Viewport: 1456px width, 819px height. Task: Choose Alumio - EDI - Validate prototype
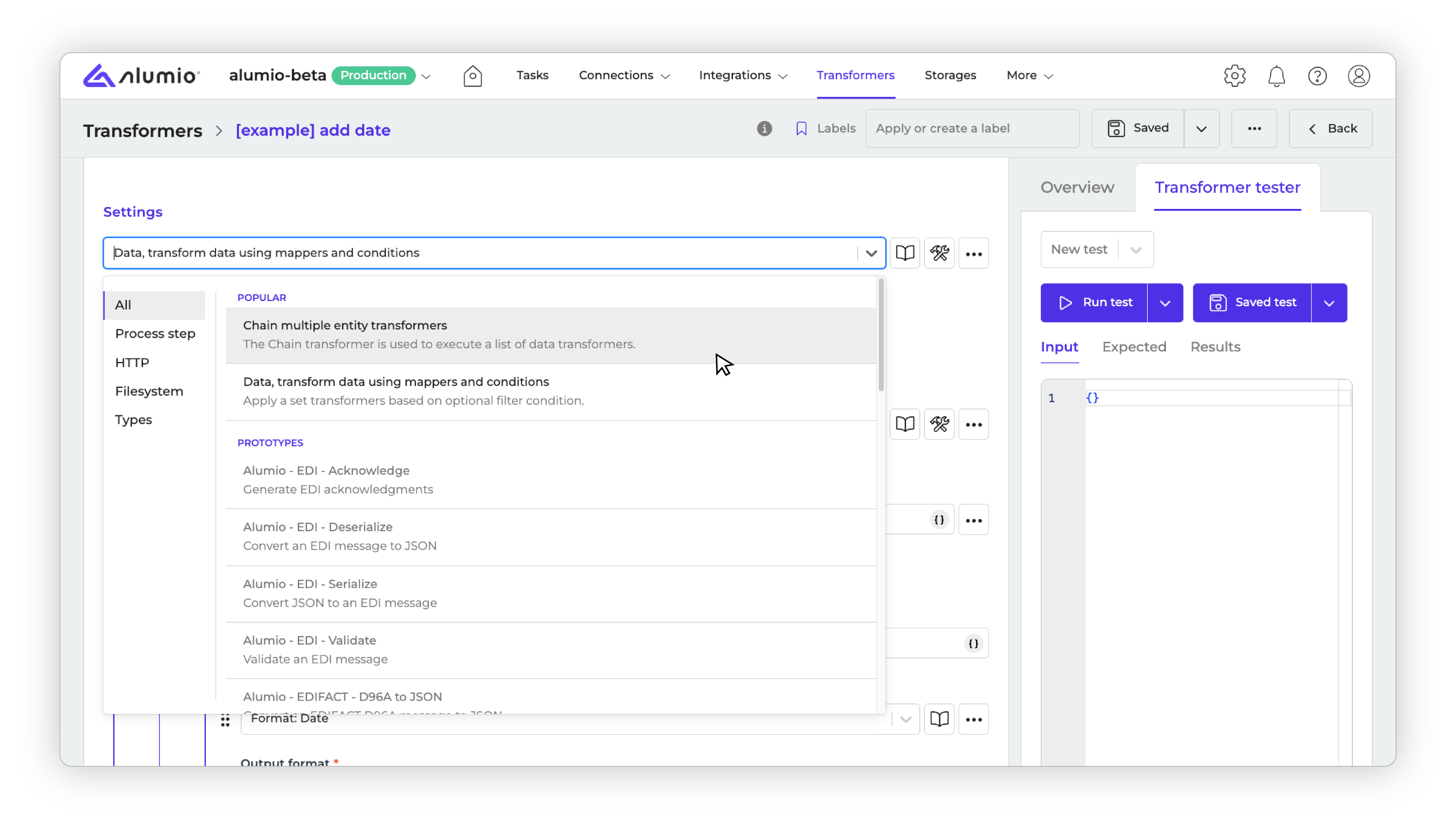551,650
